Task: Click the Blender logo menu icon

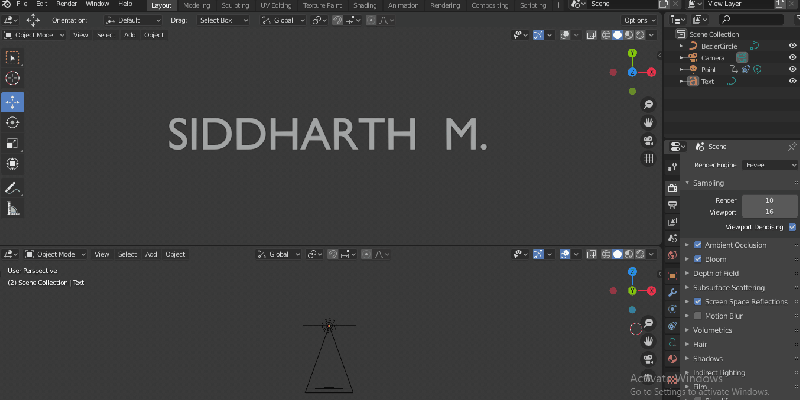Action: tap(6, 4)
